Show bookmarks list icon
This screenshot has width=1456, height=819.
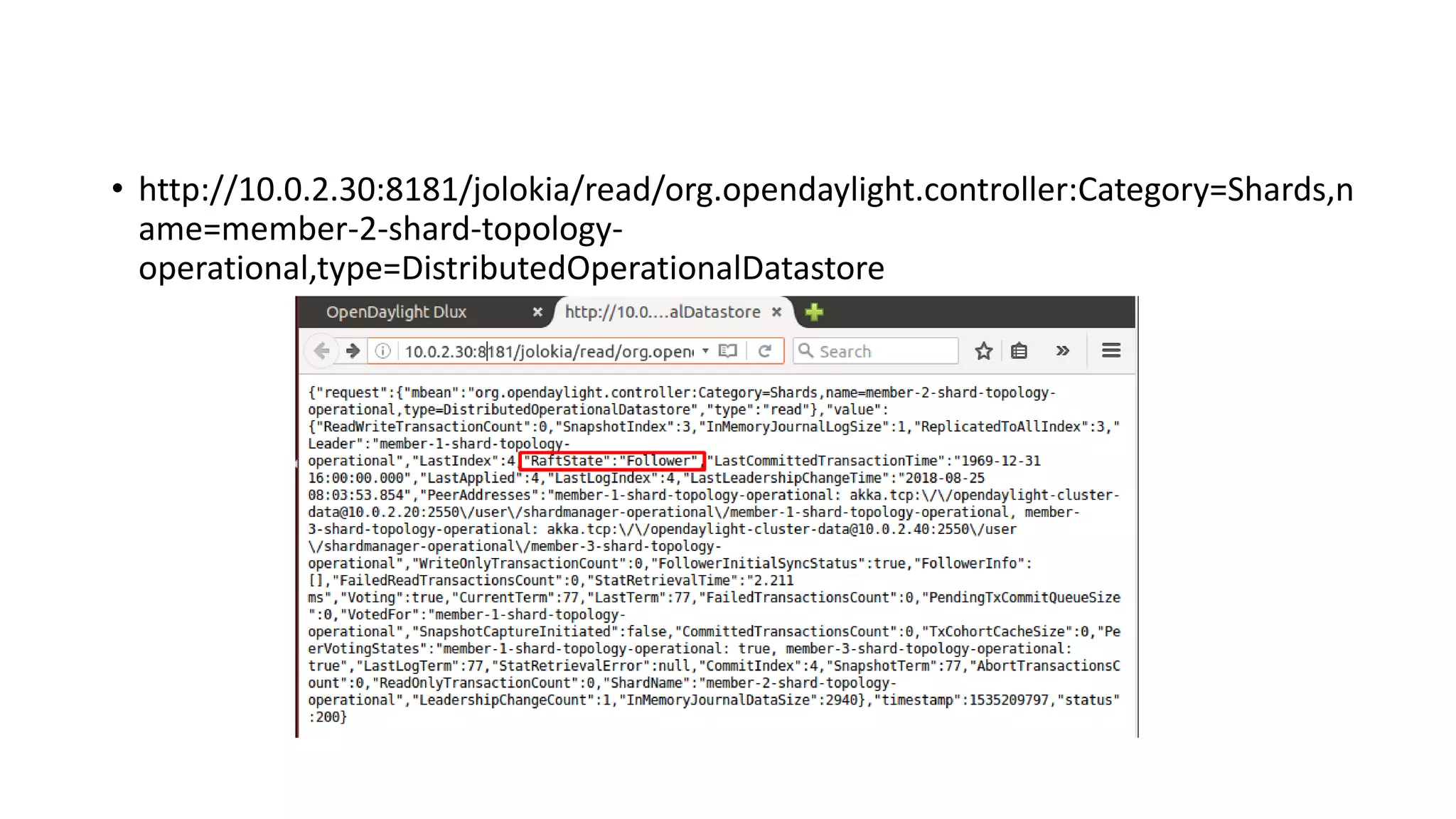pyautogui.click(x=1019, y=350)
